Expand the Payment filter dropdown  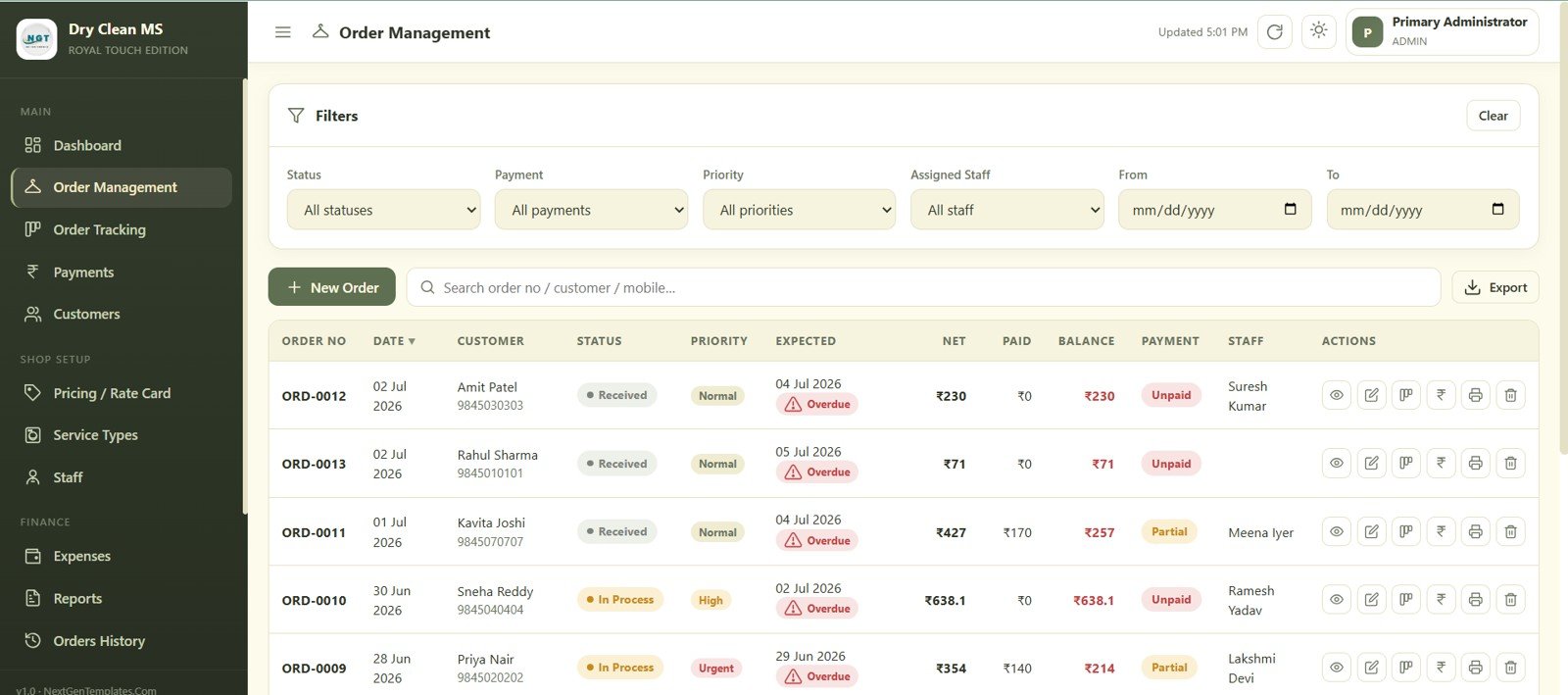[x=591, y=210]
